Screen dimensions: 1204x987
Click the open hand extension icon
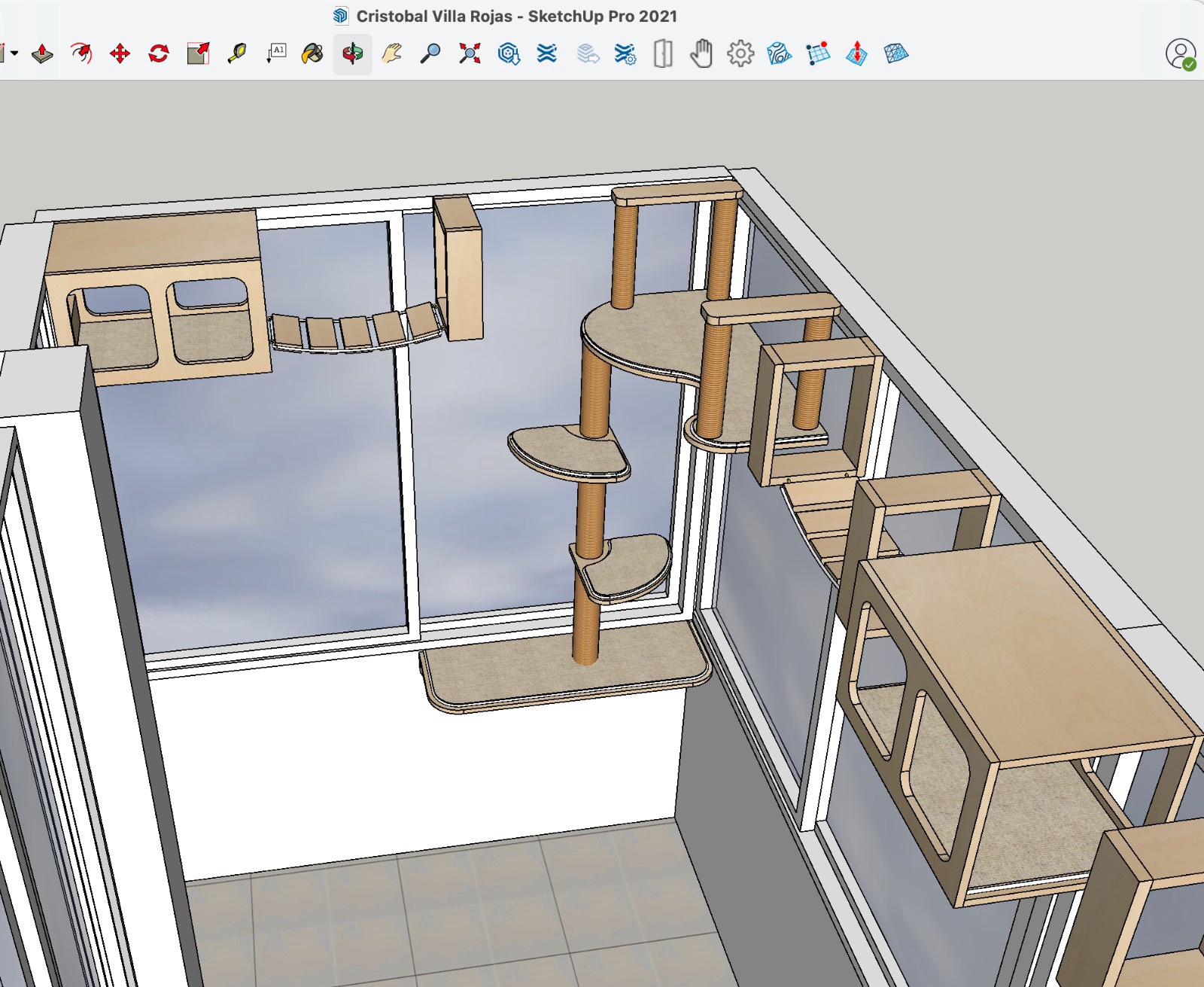pyautogui.click(x=701, y=53)
